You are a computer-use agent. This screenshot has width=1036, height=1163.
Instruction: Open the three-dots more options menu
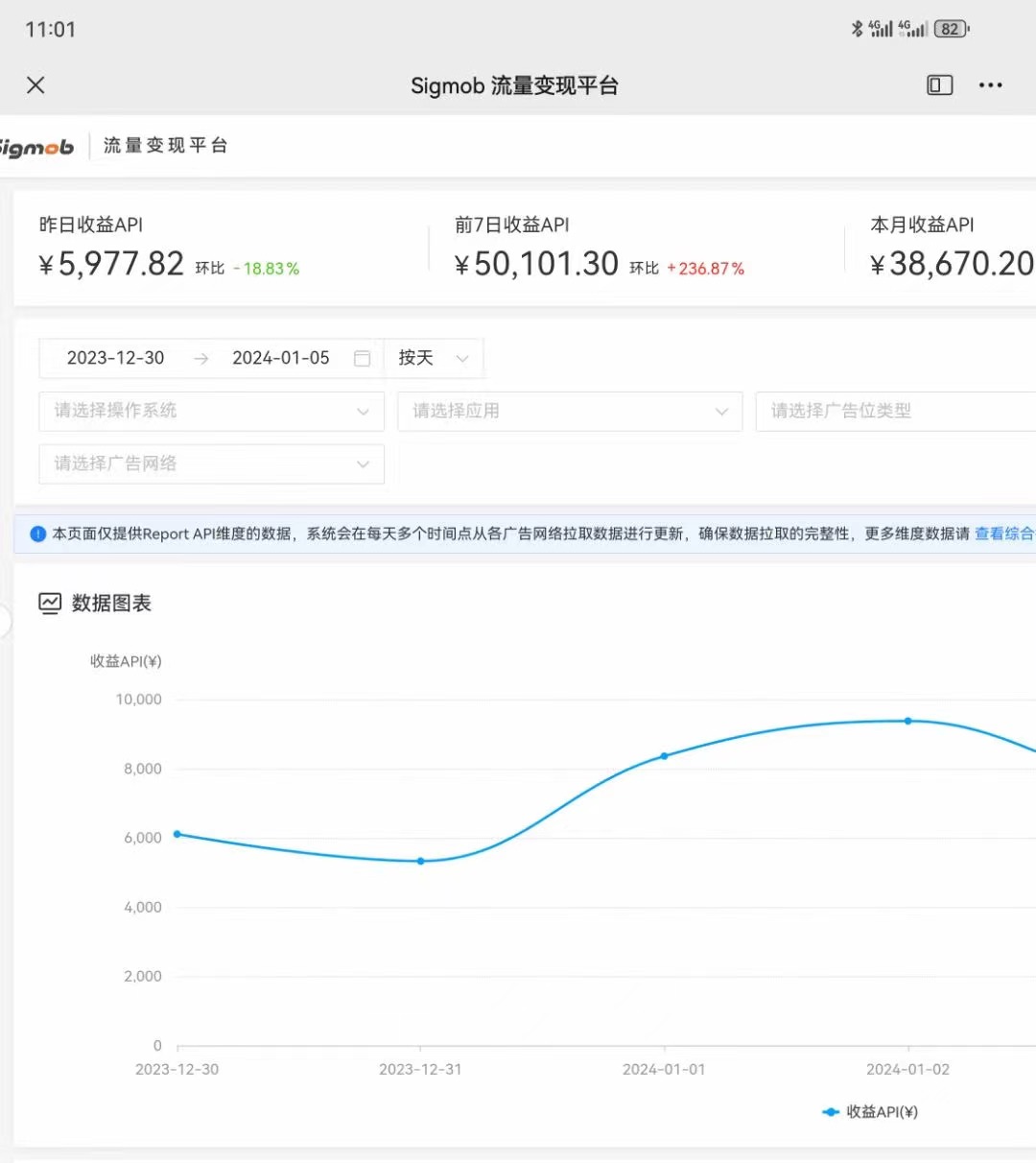pyautogui.click(x=990, y=85)
